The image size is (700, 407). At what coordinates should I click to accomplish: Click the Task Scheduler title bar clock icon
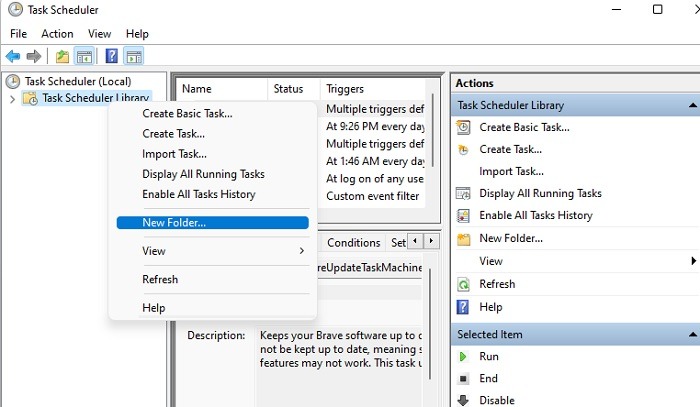[x=15, y=9]
